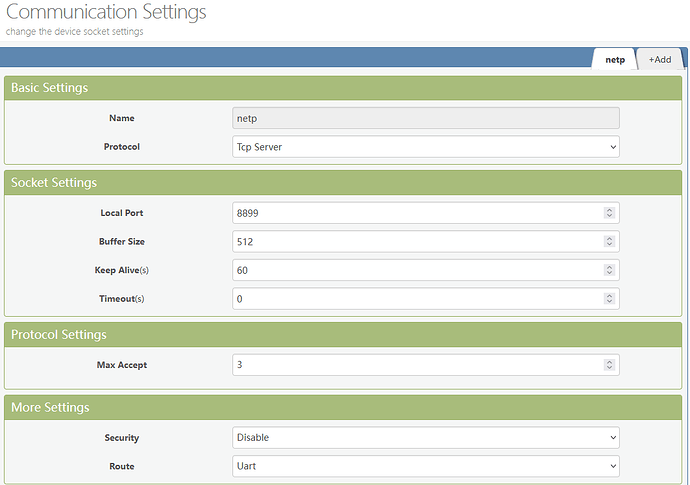Expand the Route dropdown showing Uart

click(425, 466)
